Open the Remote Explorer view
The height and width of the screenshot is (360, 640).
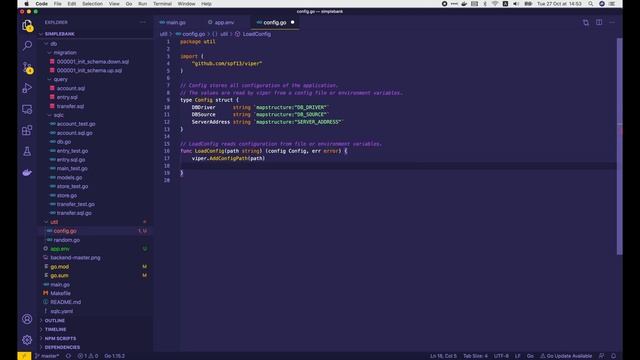(x=27, y=109)
